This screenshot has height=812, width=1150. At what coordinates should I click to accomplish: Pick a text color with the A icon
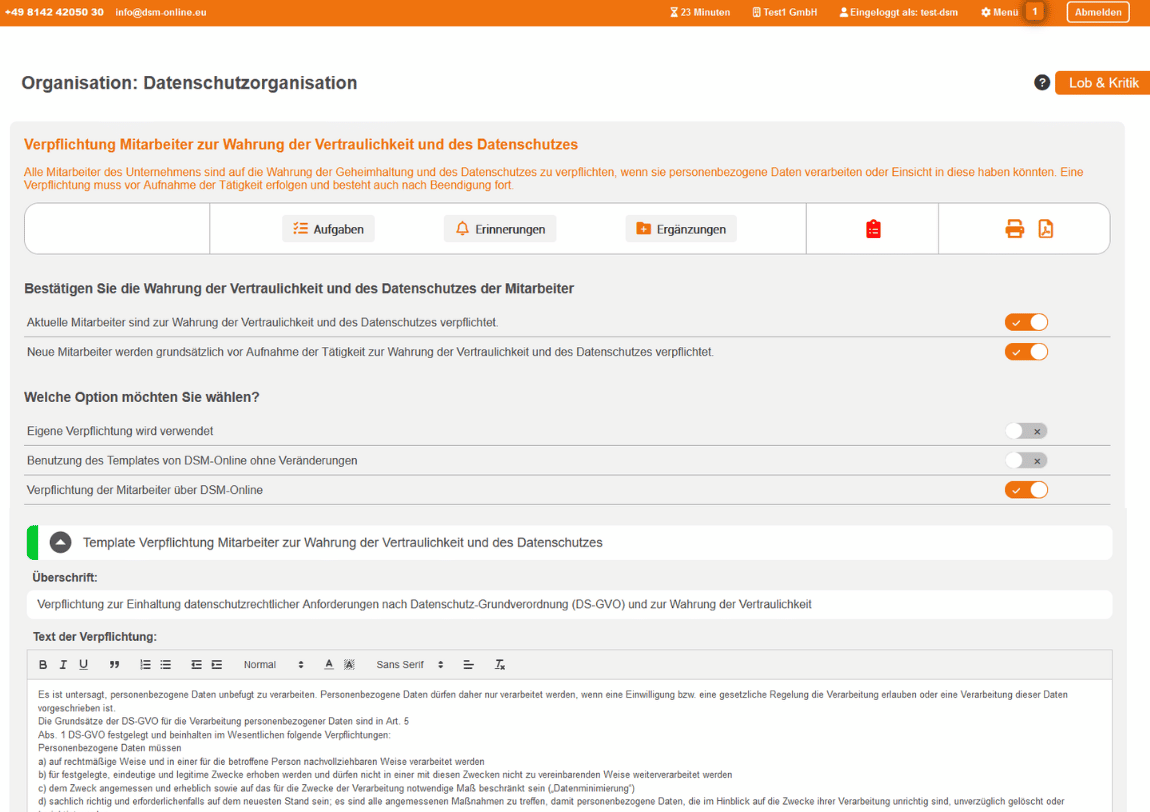click(328, 664)
